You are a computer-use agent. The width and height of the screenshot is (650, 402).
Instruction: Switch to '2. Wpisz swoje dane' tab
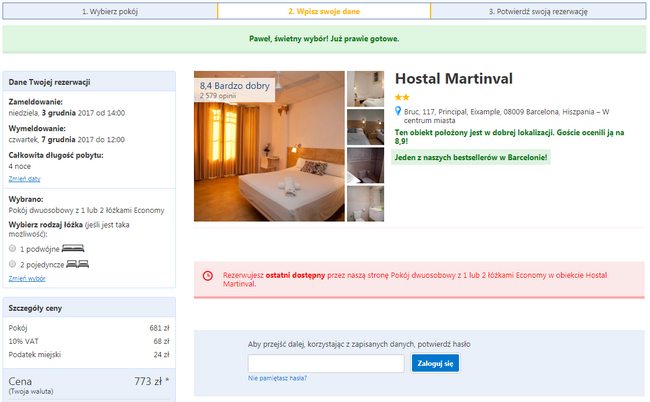(324, 11)
